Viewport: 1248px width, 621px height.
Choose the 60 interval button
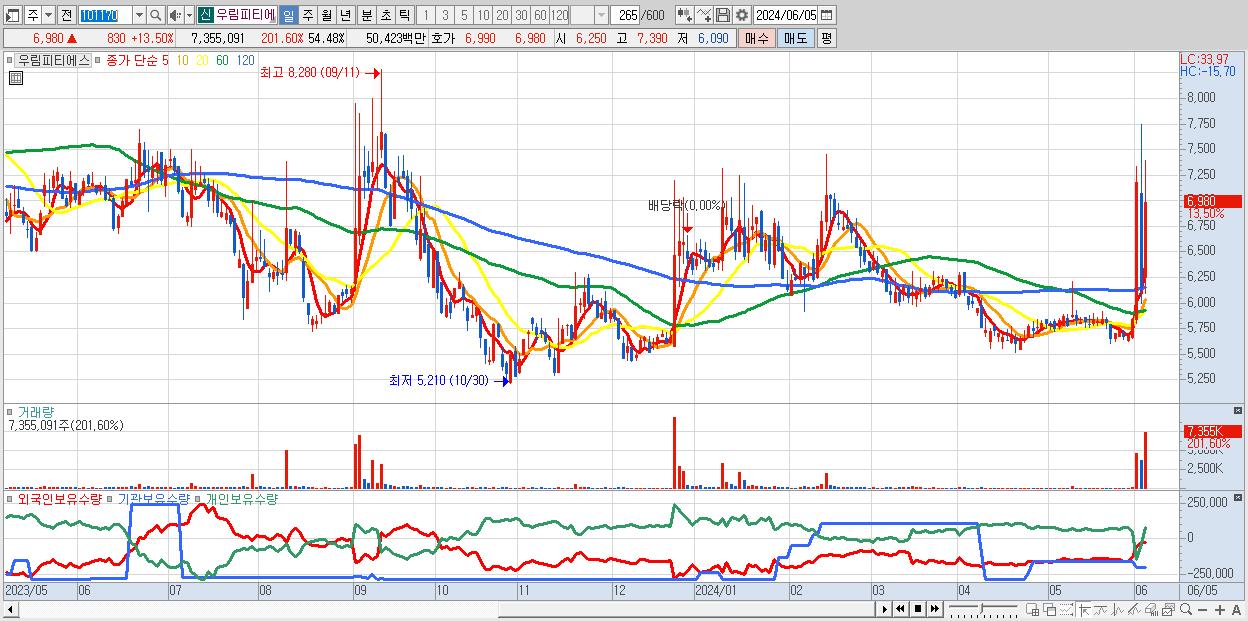tap(540, 16)
